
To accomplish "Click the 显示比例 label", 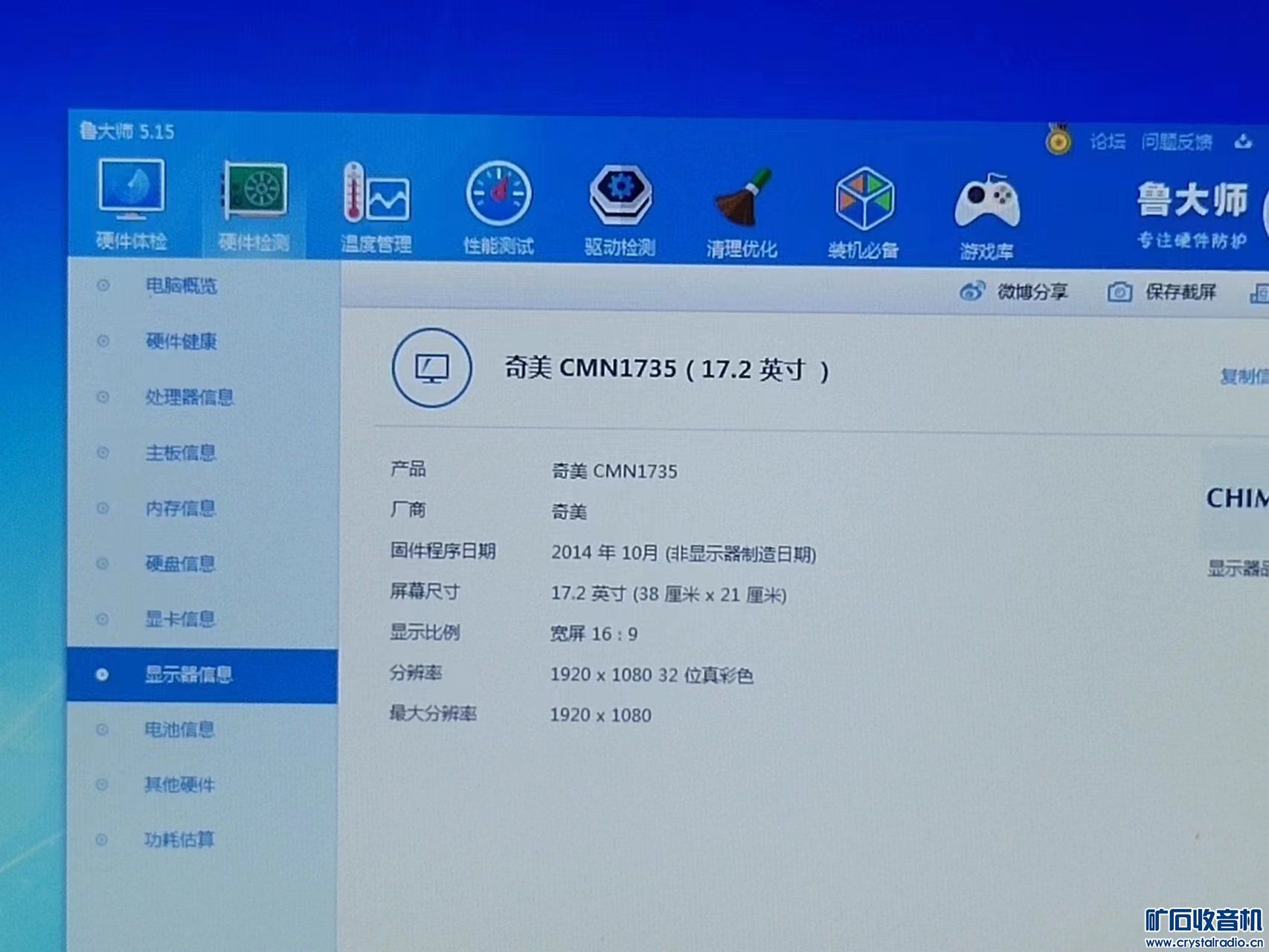I will pyautogui.click(x=425, y=632).
